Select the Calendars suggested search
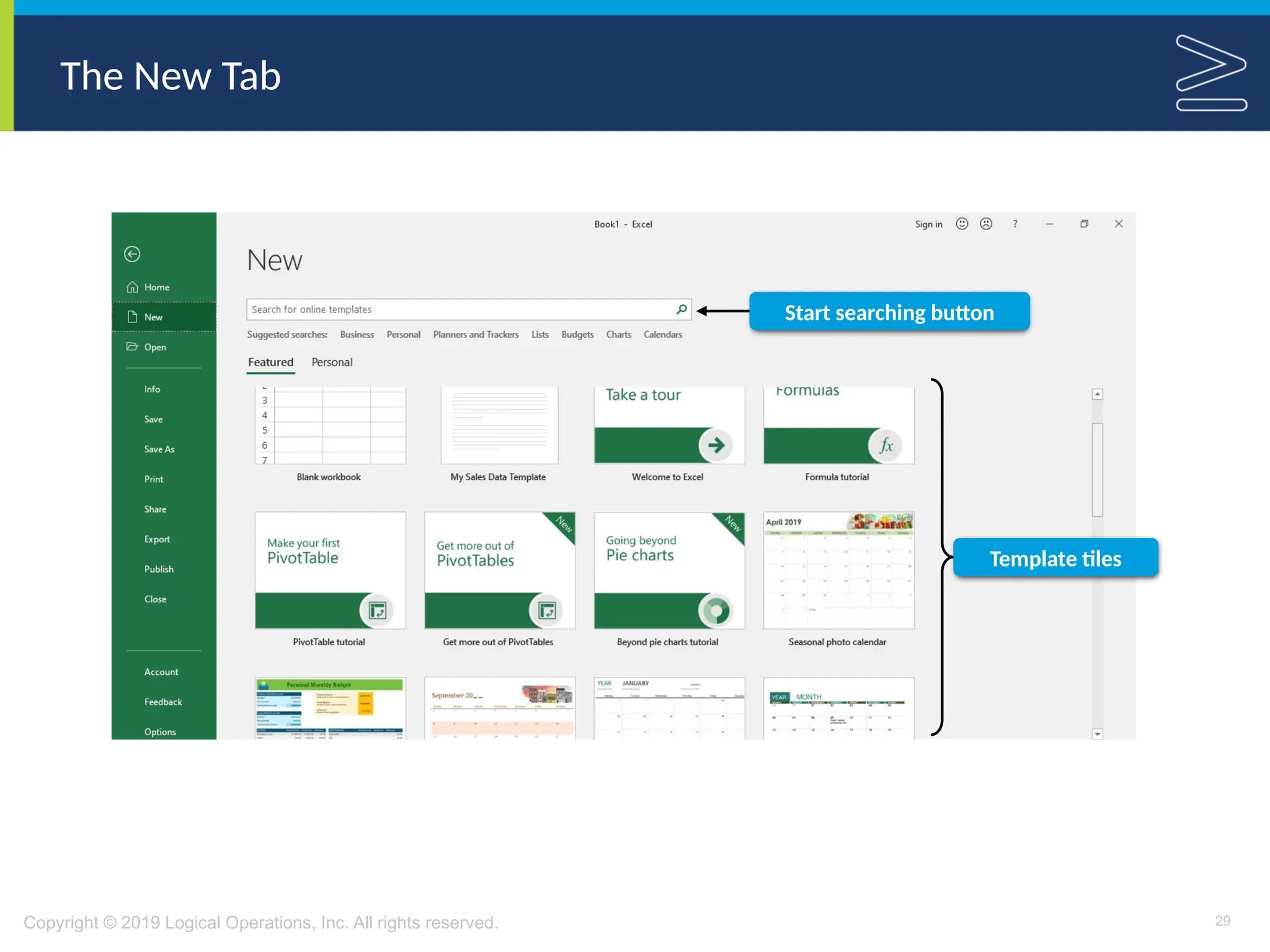This screenshot has width=1270, height=952. [x=663, y=335]
